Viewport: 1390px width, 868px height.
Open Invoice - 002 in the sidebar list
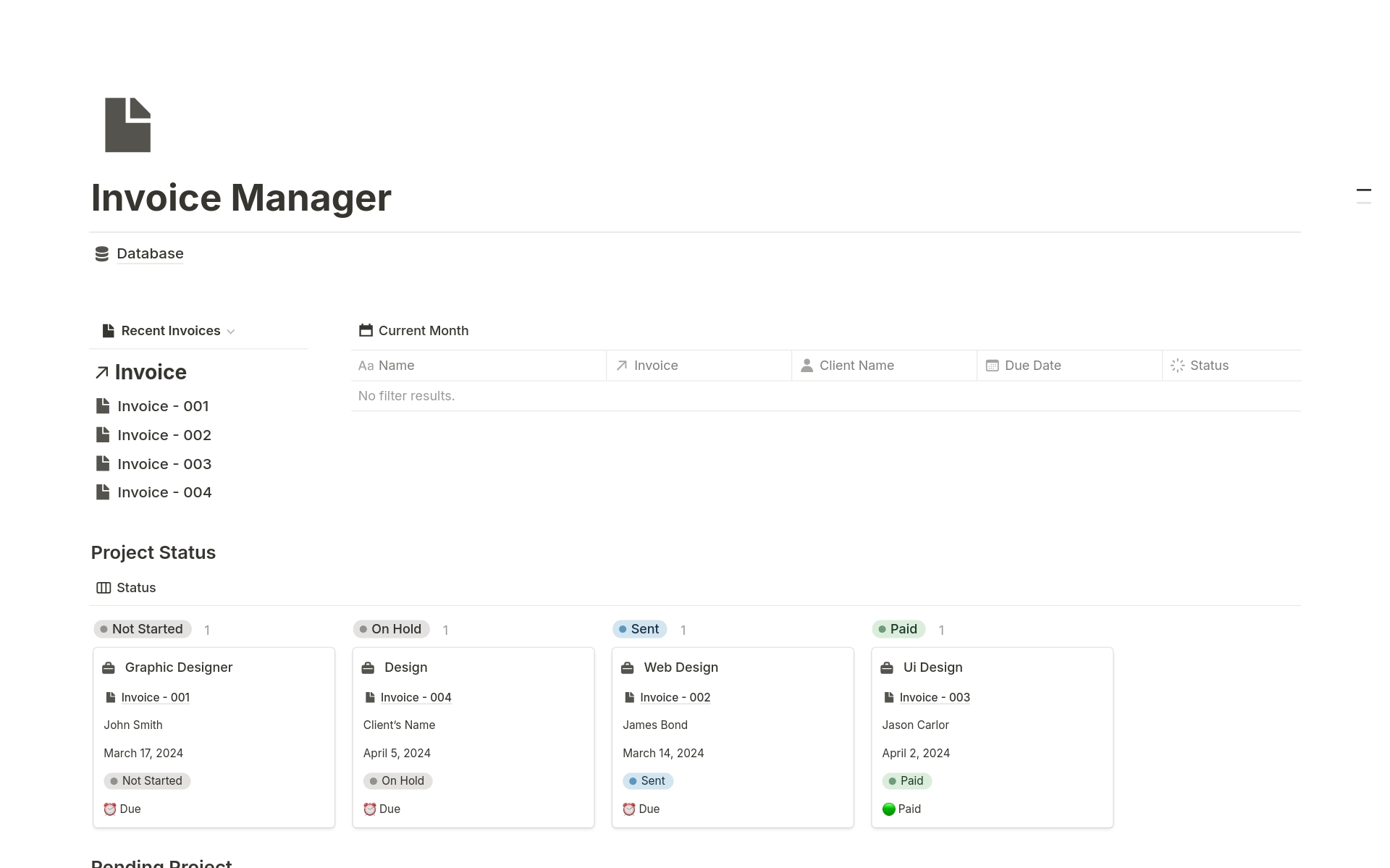click(164, 434)
